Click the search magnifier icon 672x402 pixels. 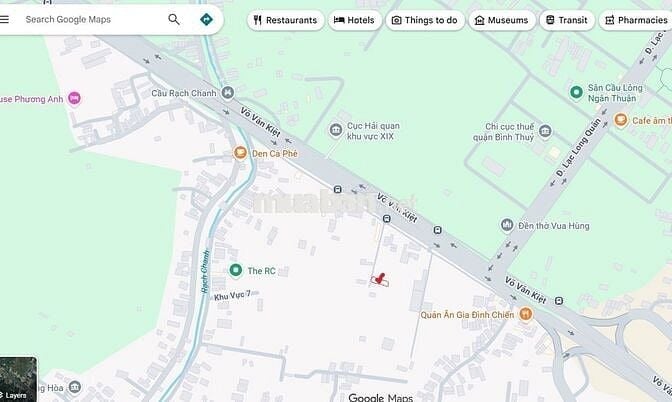(x=174, y=19)
